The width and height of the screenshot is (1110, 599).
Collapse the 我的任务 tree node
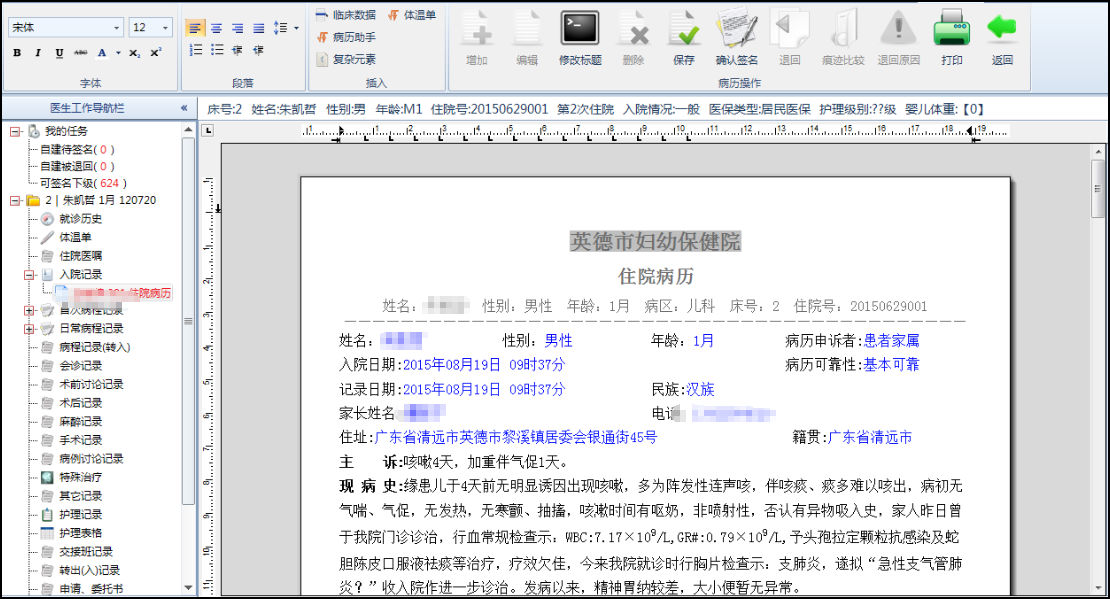point(15,132)
